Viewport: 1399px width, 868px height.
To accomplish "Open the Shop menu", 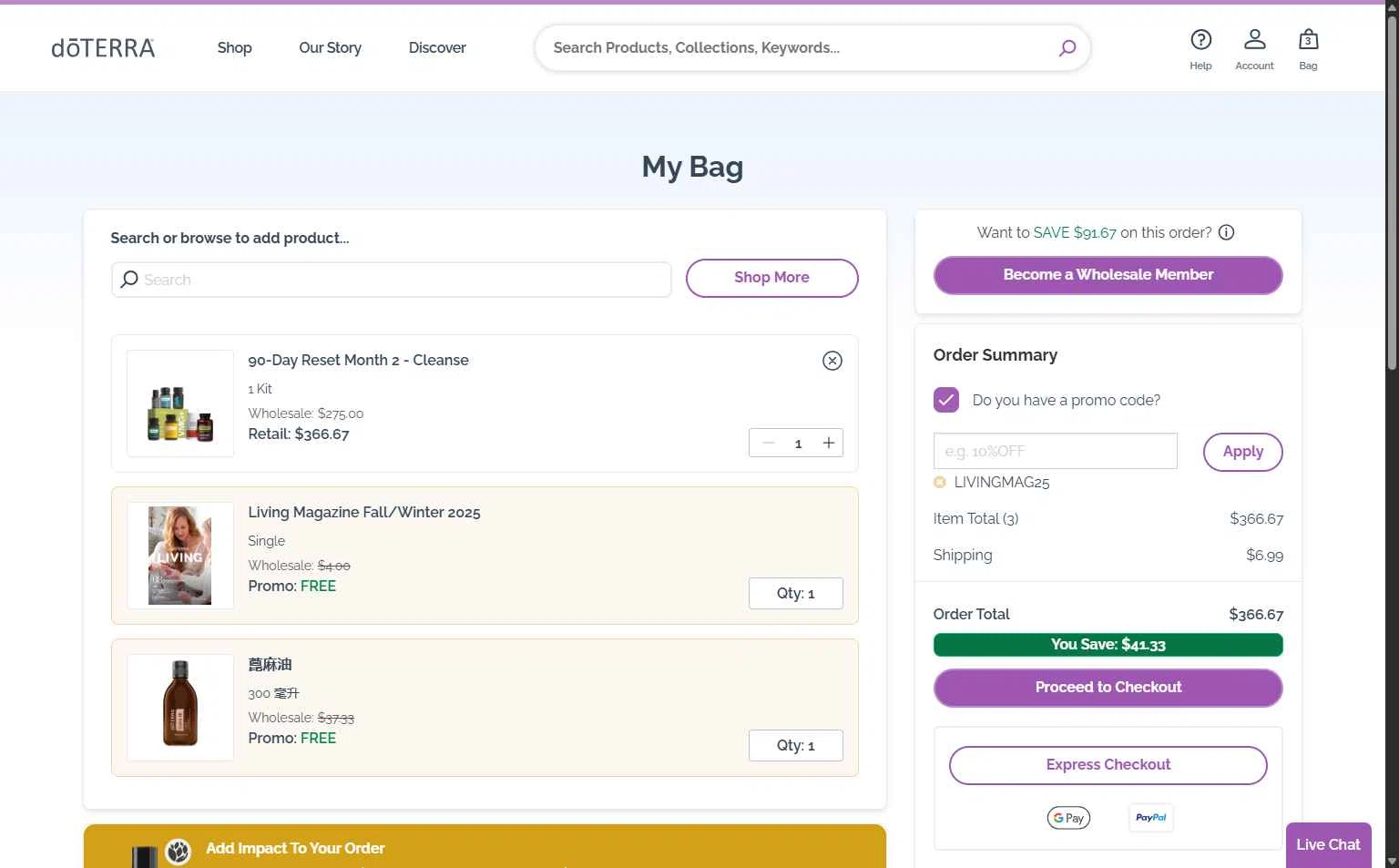I will [x=234, y=48].
